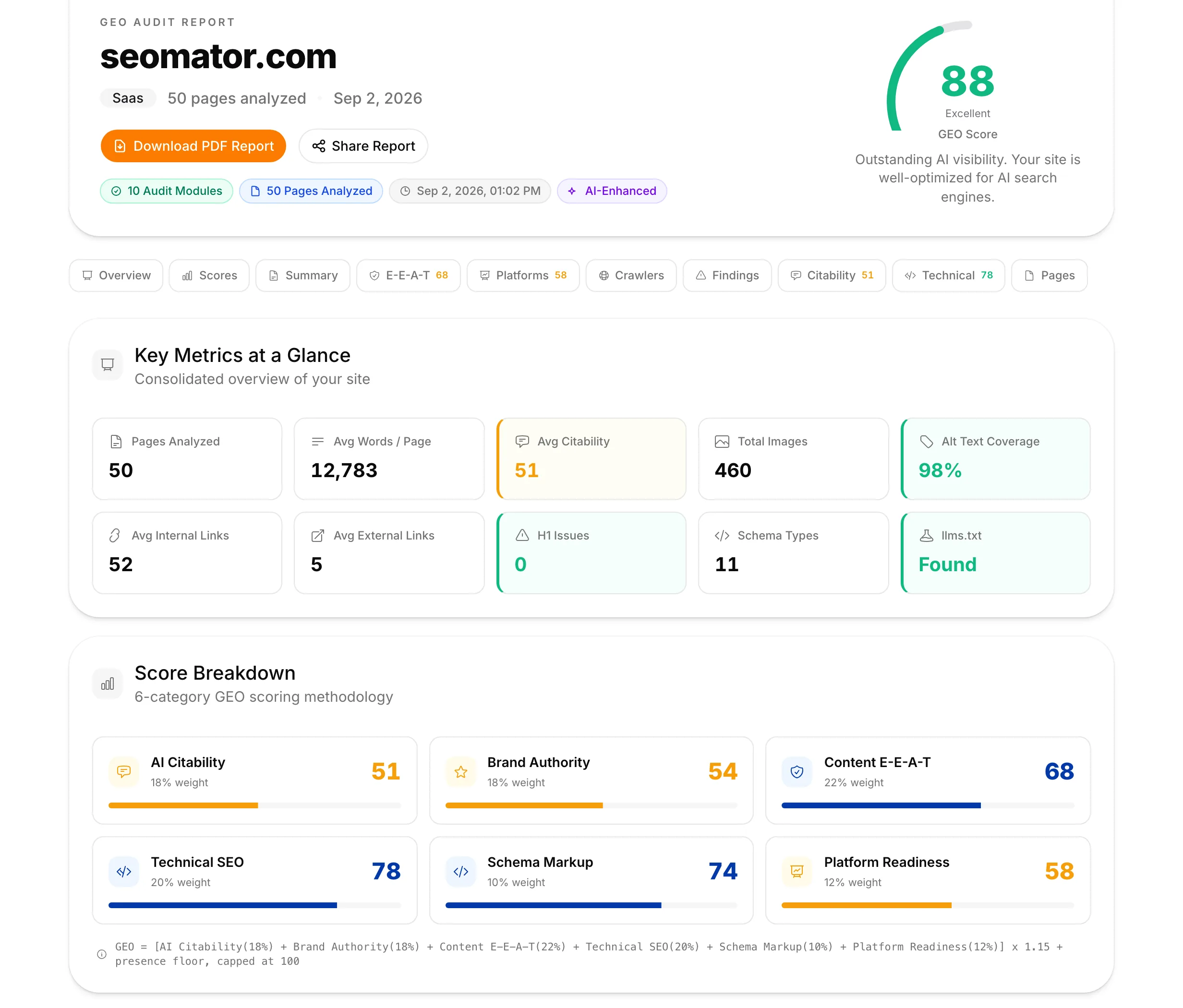Click the Alt Text Coverage 98% value
Image resolution: width=1183 pixels, height=1008 pixels.
click(x=940, y=470)
